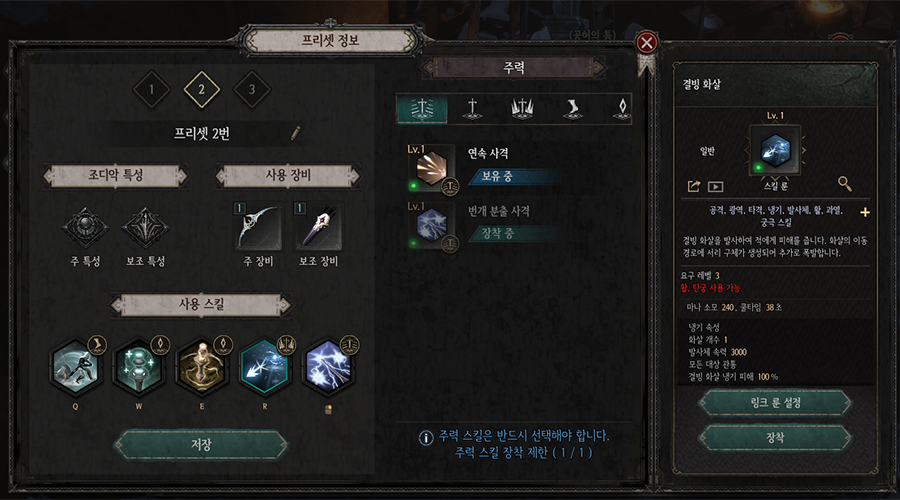Play the skill preview video icon
This screenshot has height=500, width=900.
point(715,187)
